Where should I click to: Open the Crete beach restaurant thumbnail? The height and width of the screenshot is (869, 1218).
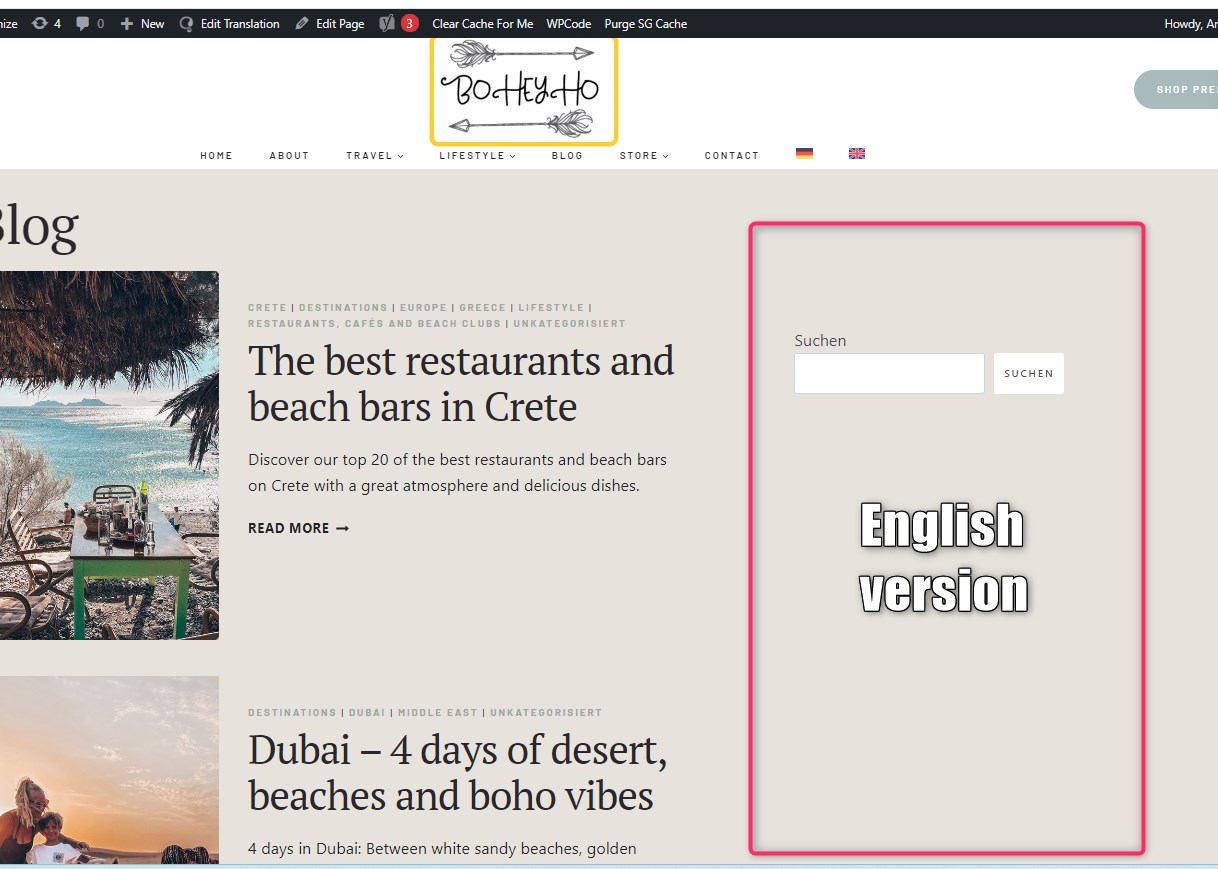tap(108, 455)
